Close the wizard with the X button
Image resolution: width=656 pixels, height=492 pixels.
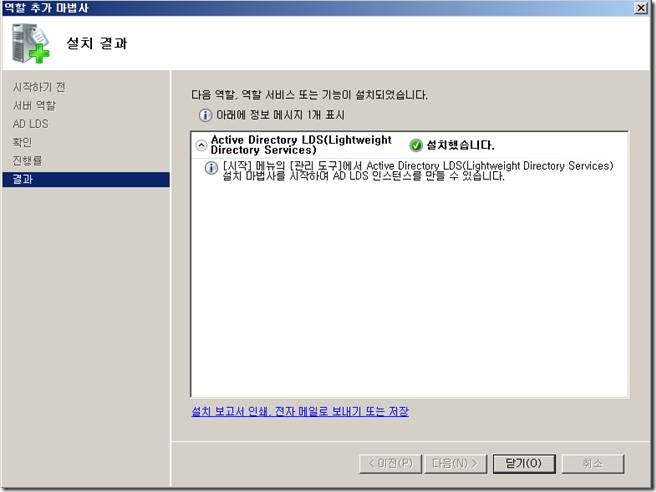[x=641, y=8]
